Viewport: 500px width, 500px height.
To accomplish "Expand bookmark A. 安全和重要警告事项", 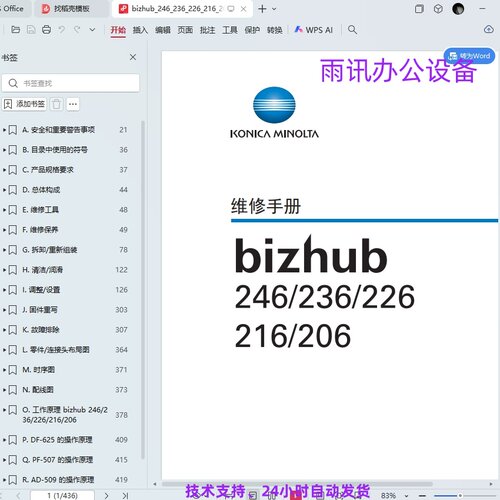I will coord(4,130).
